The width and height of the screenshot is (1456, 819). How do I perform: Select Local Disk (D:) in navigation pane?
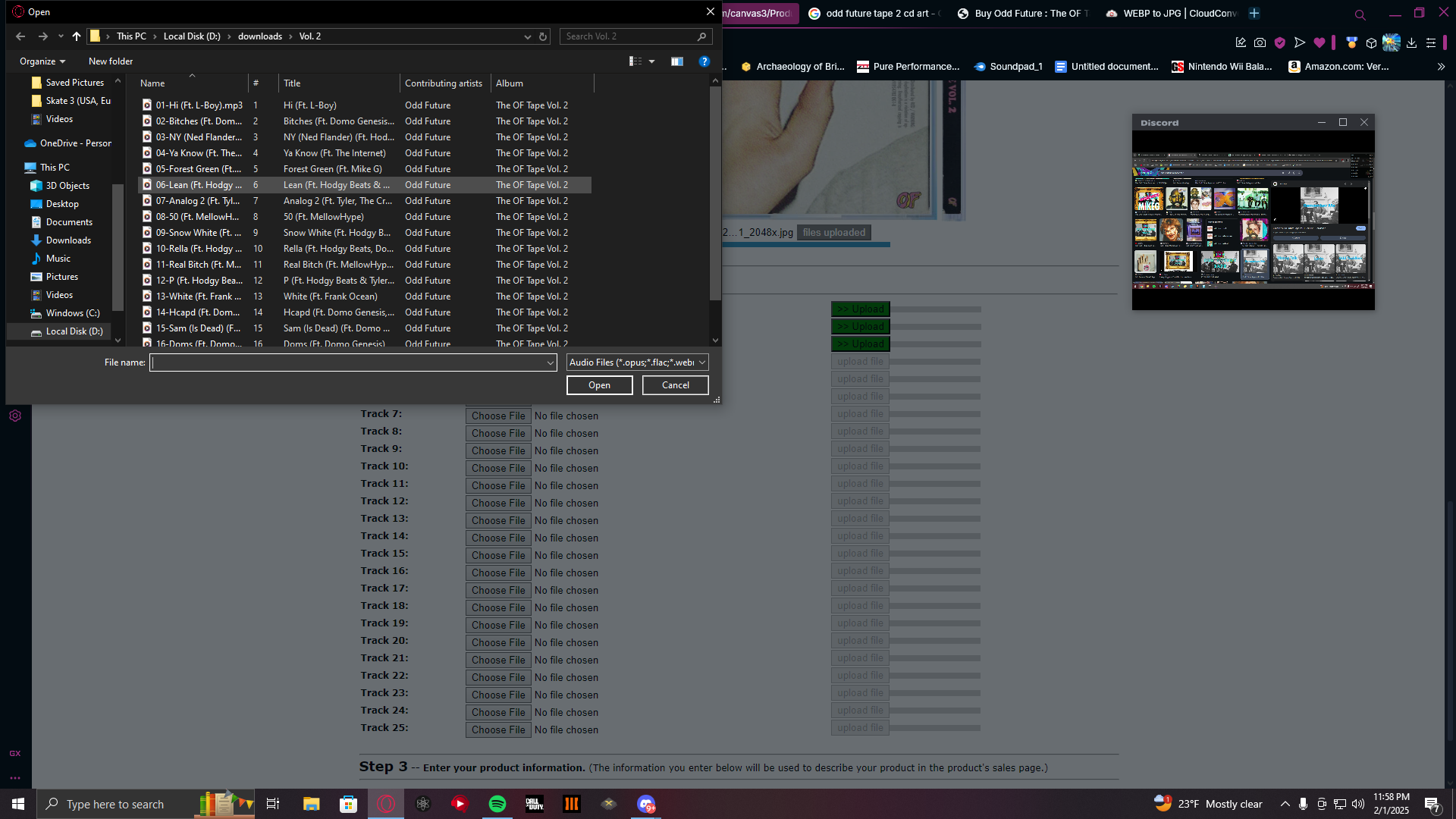(x=74, y=331)
